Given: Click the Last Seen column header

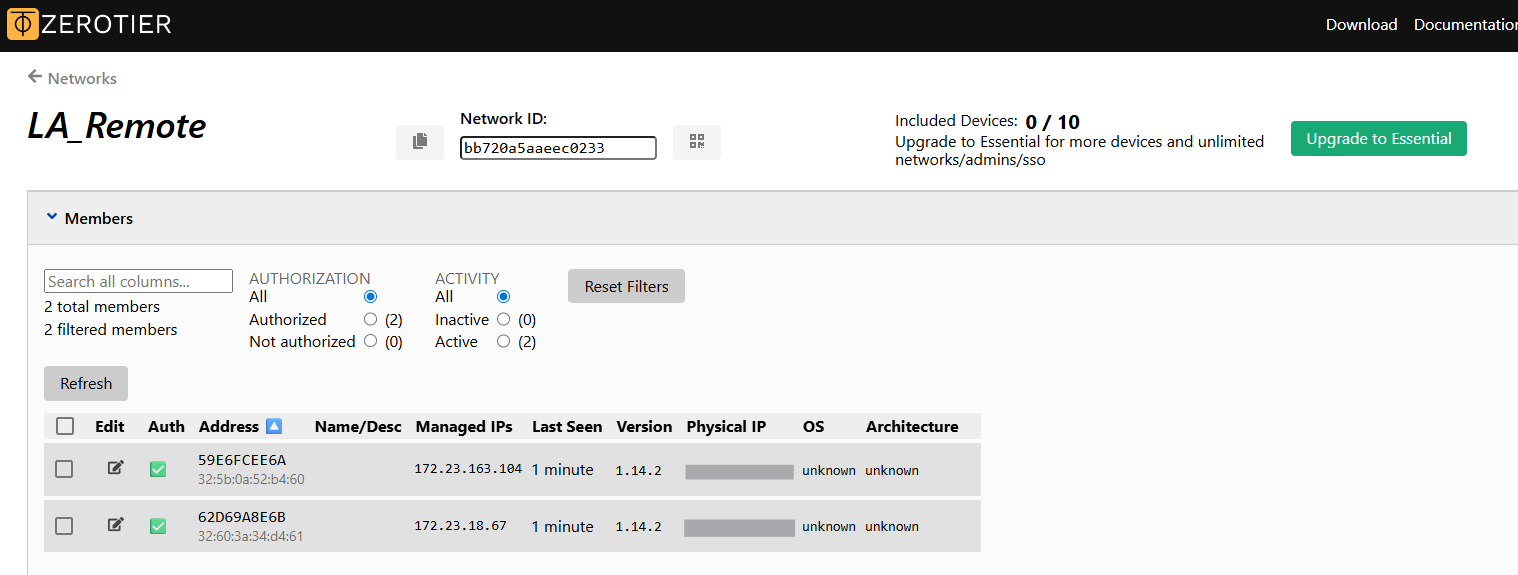Looking at the screenshot, I should click(x=567, y=426).
